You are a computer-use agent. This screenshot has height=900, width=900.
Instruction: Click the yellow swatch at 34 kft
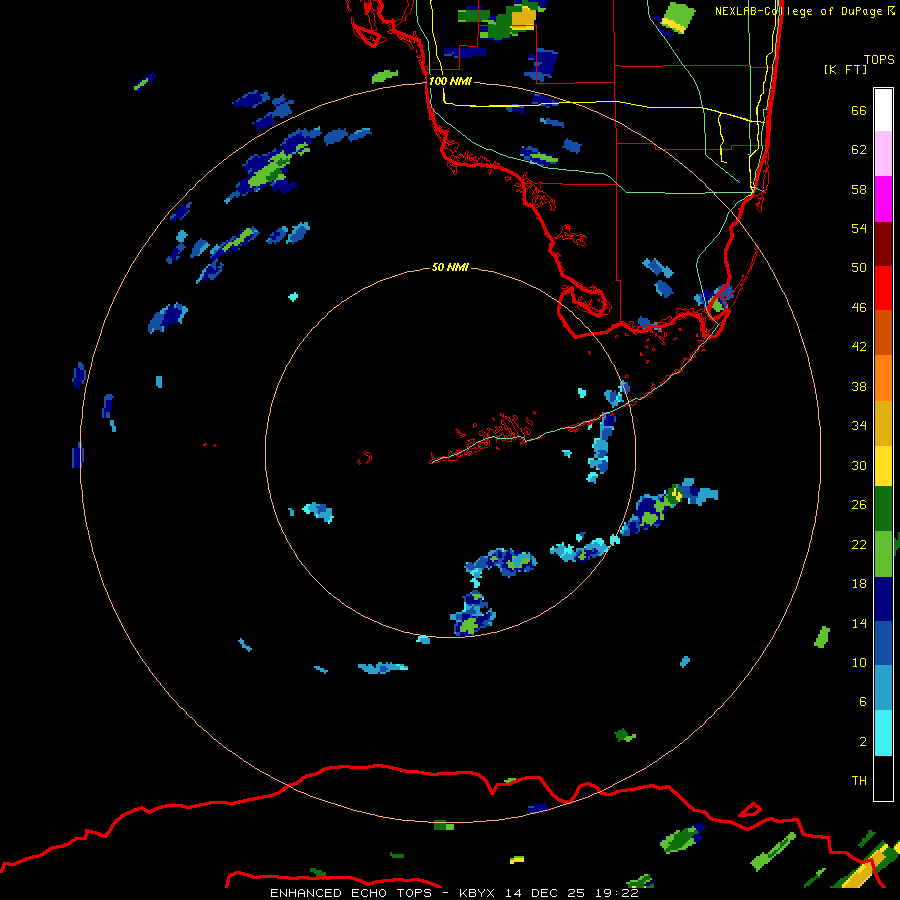pos(883,465)
